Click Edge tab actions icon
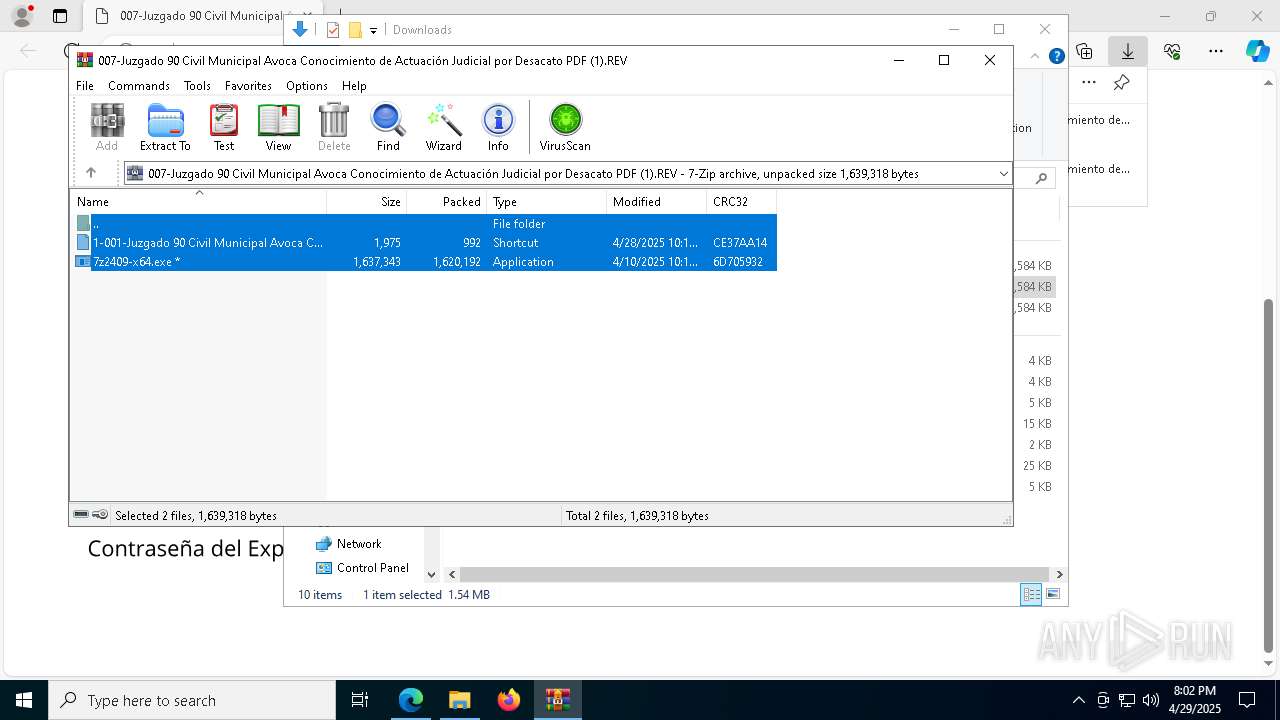The width and height of the screenshot is (1280, 720). (60, 16)
